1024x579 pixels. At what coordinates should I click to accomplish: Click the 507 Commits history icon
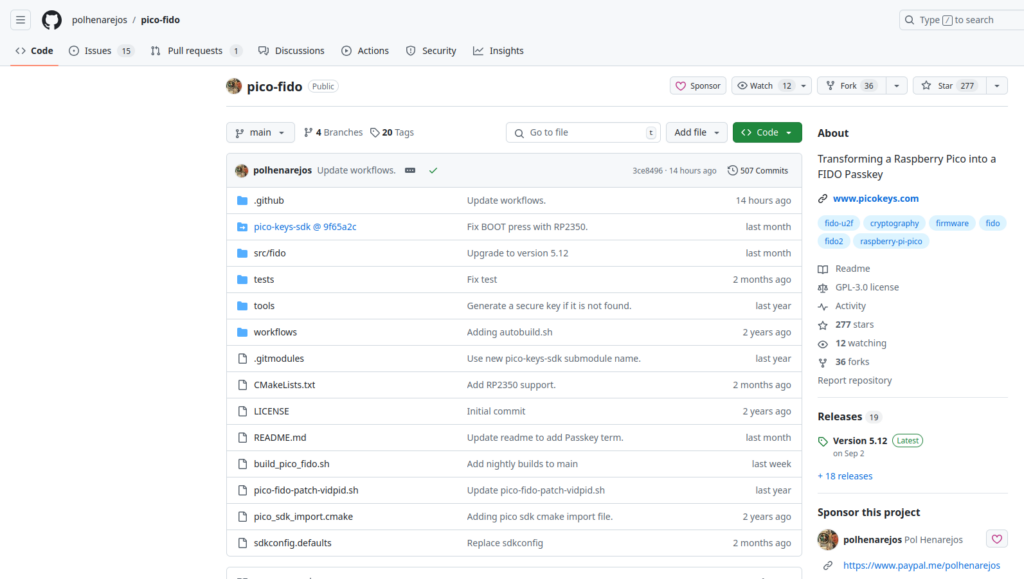click(x=732, y=170)
